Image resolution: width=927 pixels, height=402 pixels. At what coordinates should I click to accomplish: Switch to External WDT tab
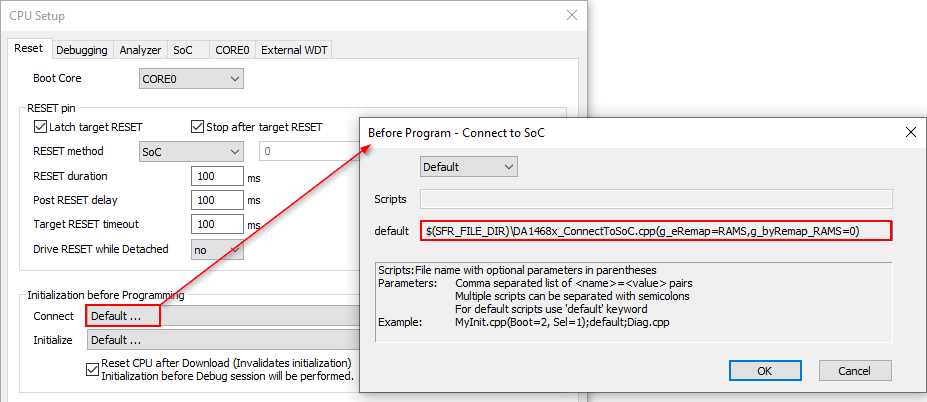(294, 50)
